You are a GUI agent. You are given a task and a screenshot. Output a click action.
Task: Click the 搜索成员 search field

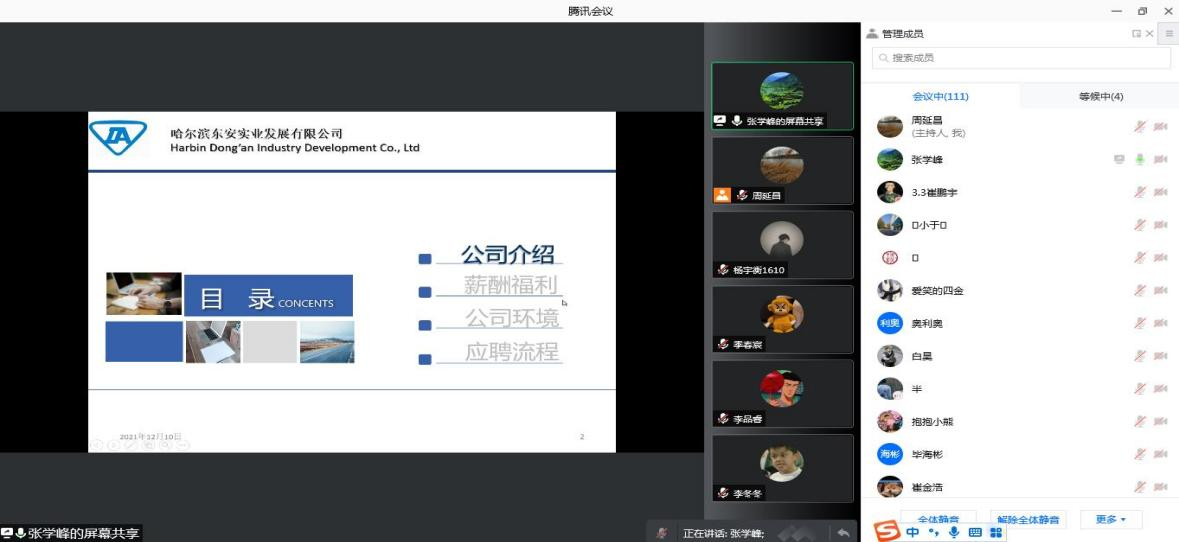pyautogui.click(x=1020, y=58)
